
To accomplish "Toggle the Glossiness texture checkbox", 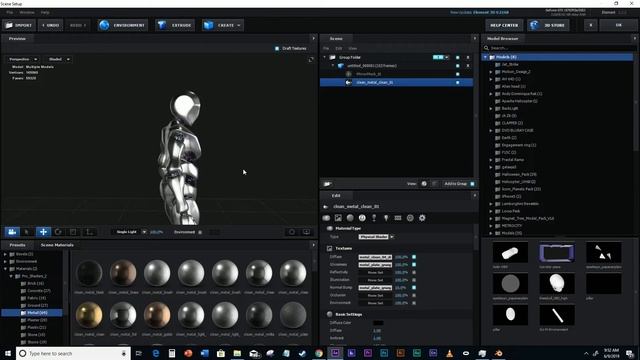I will coord(414,265).
